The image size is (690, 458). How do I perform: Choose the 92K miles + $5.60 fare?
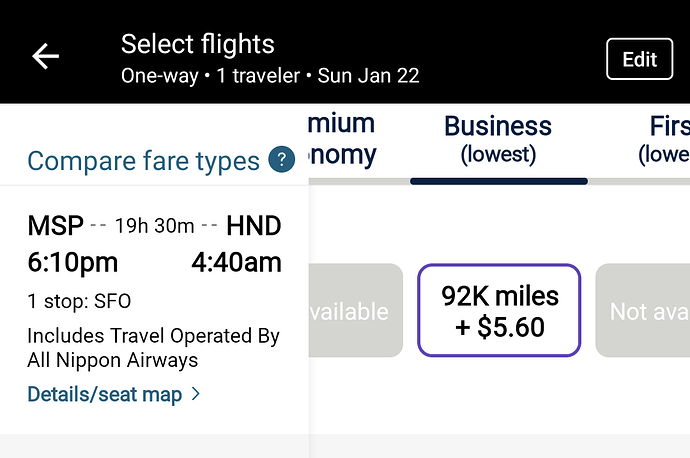pyautogui.click(x=499, y=310)
